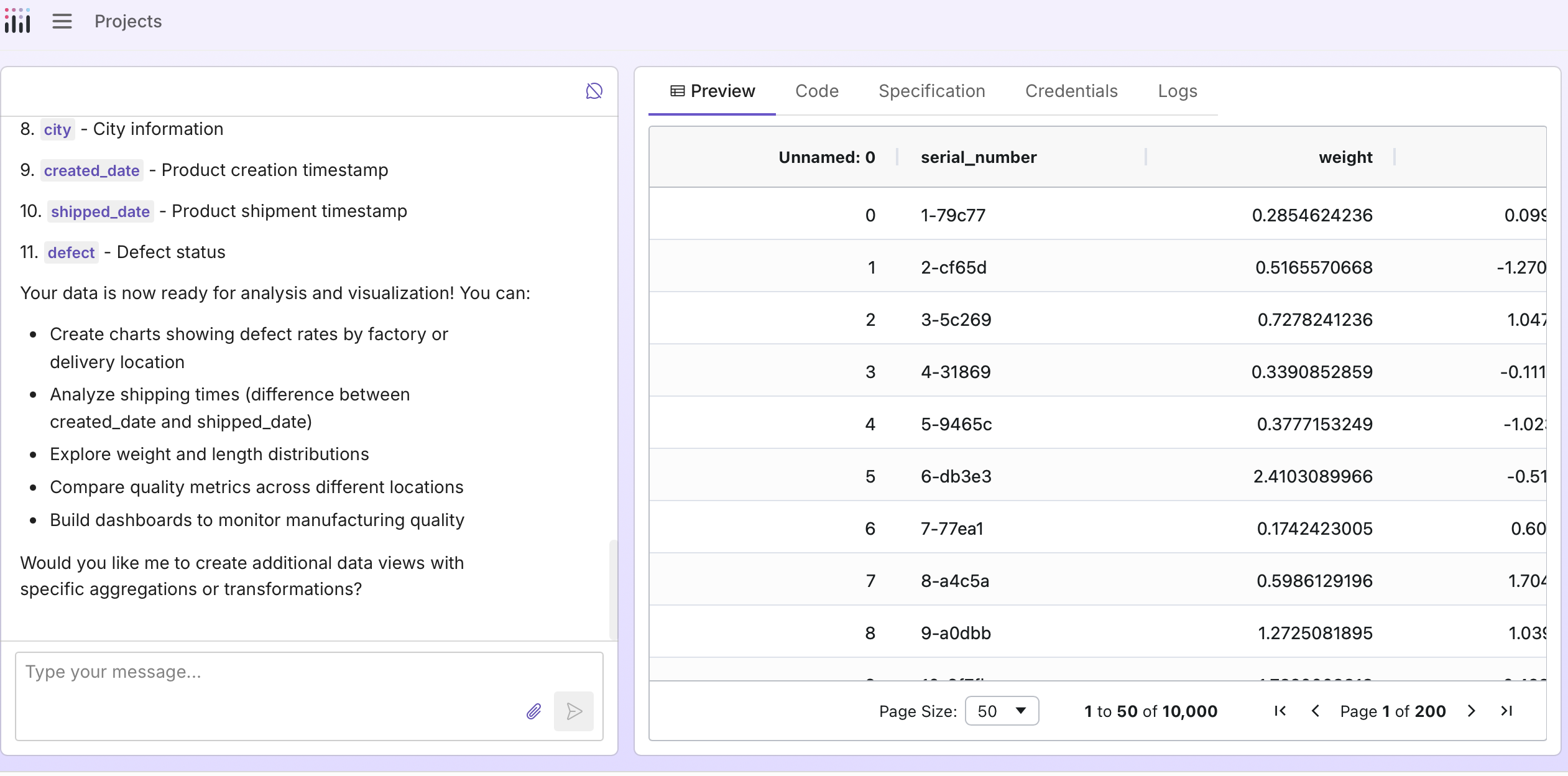This screenshot has height=776, width=1568.
Task: Attach a file with the paperclip icon
Action: pyautogui.click(x=534, y=711)
